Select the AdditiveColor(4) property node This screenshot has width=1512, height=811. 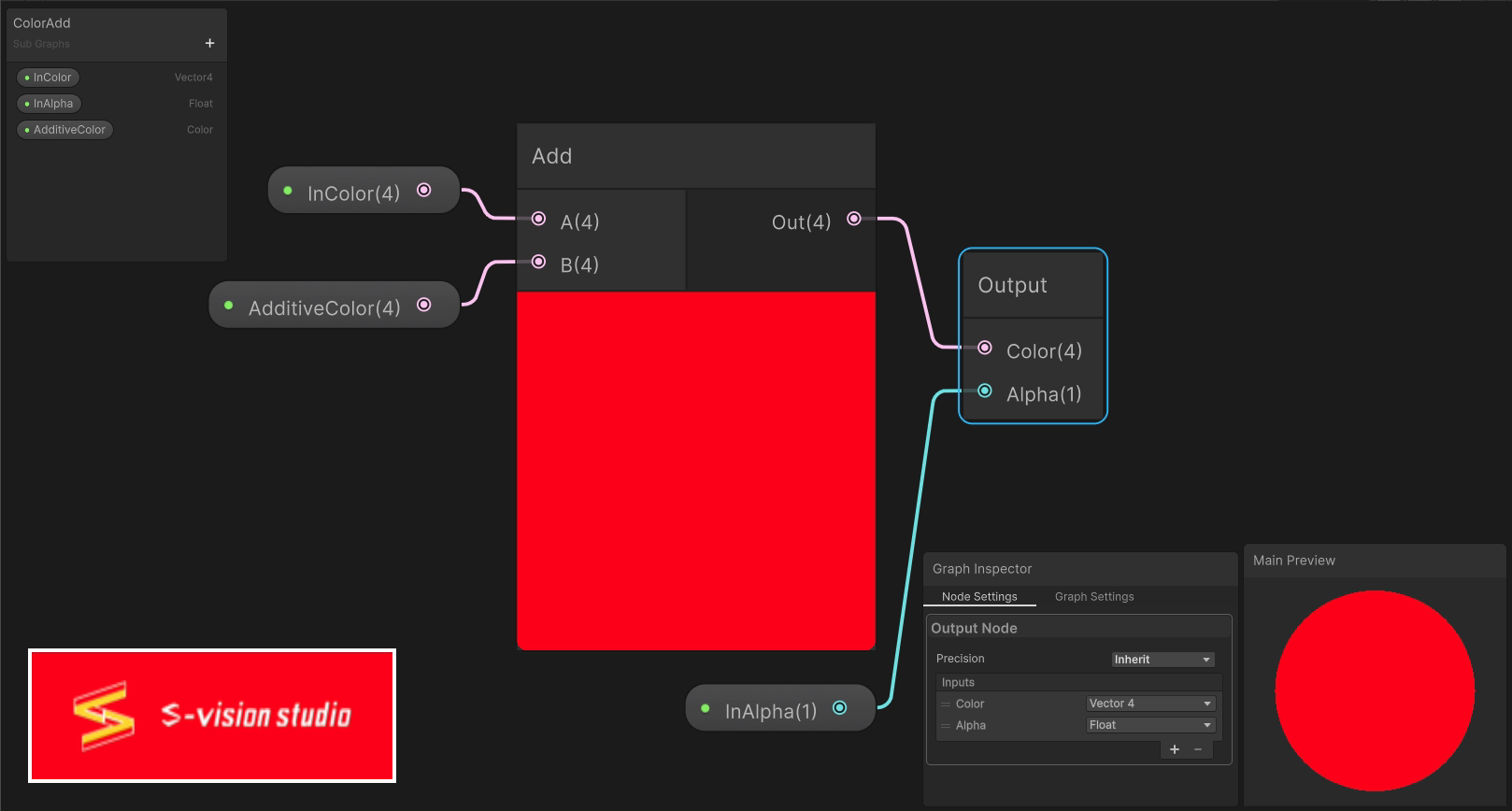pos(334,305)
